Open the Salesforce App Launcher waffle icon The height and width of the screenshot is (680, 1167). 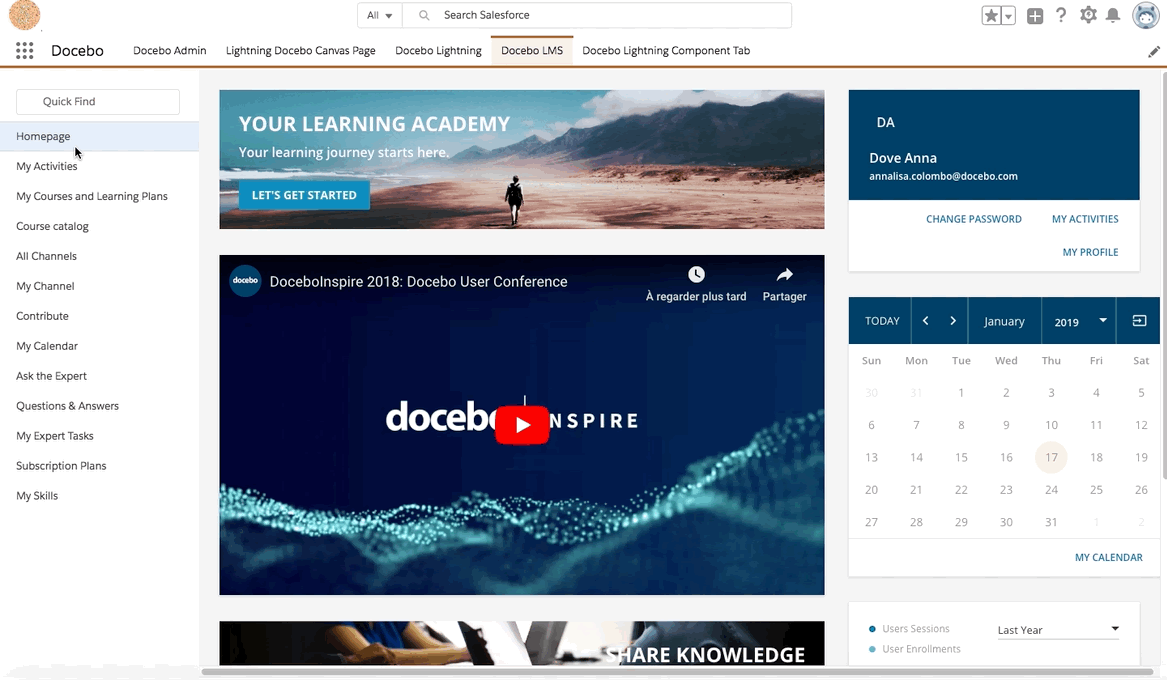pyautogui.click(x=24, y=50)
